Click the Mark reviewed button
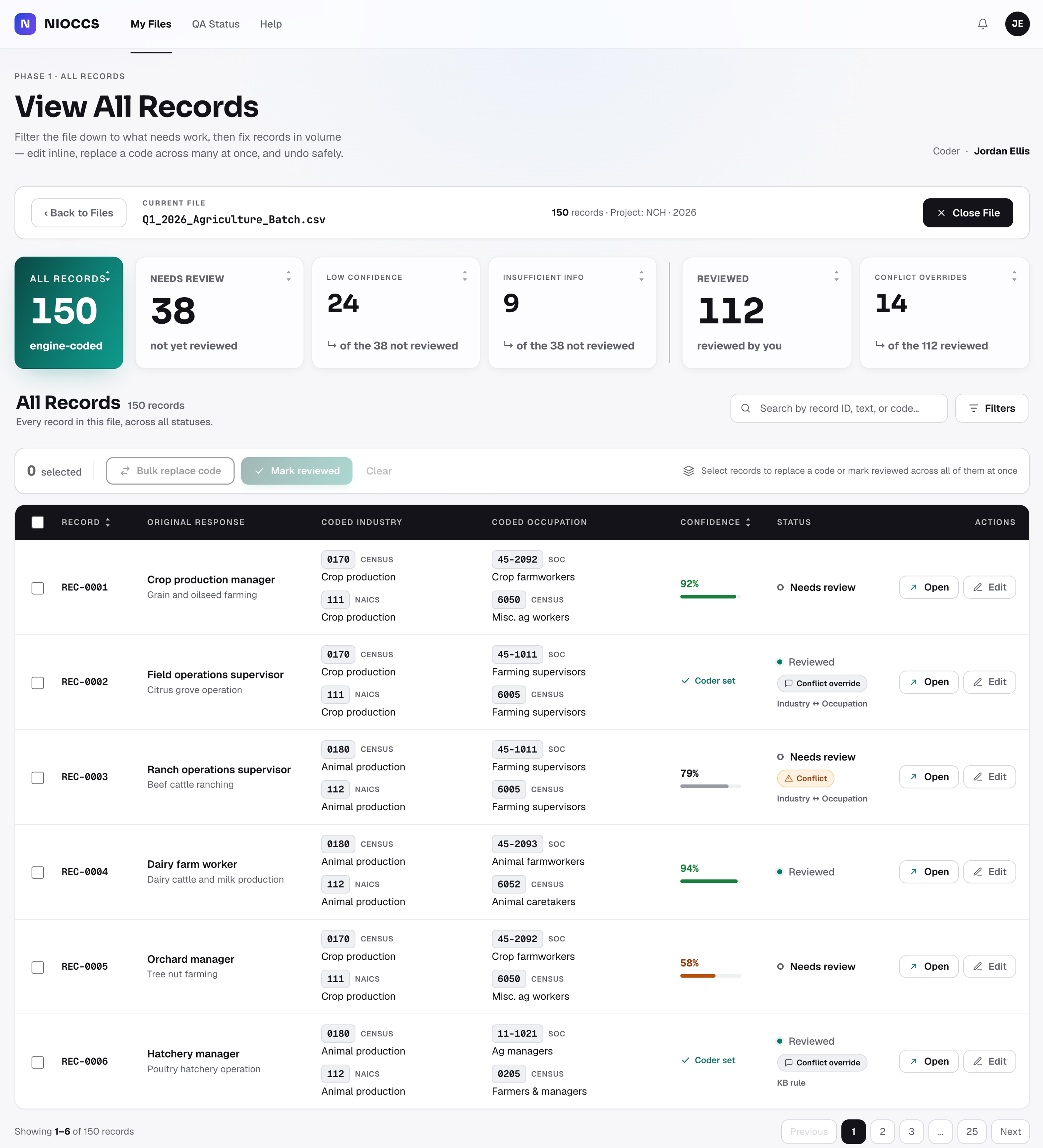This screenshot has width=1043, height=1148. 297,471
